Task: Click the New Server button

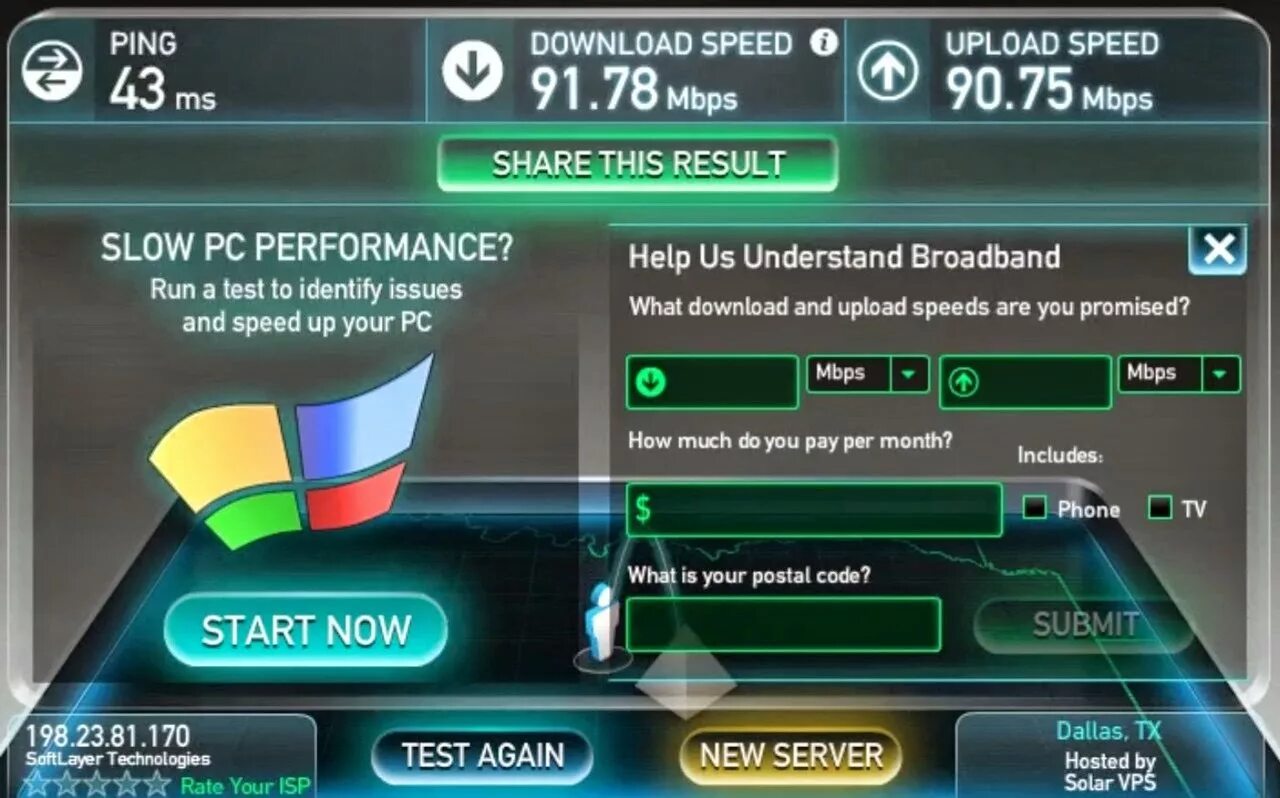Action: pos(791,755)
